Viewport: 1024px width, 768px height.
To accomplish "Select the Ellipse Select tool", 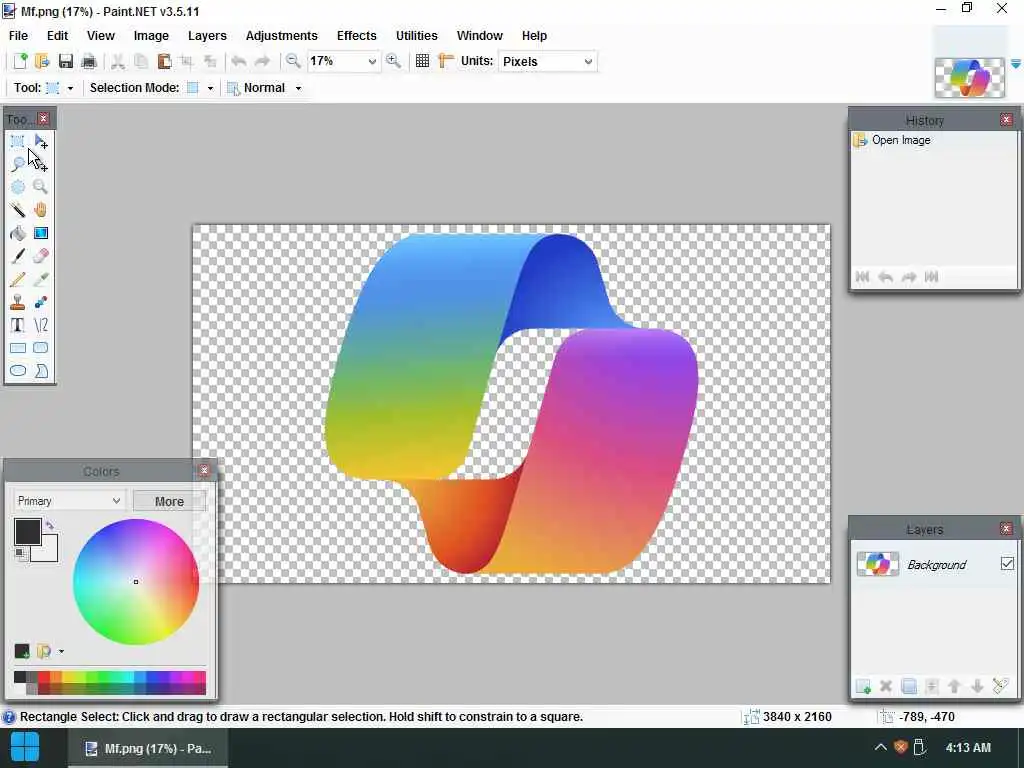I will click(18, 187).
